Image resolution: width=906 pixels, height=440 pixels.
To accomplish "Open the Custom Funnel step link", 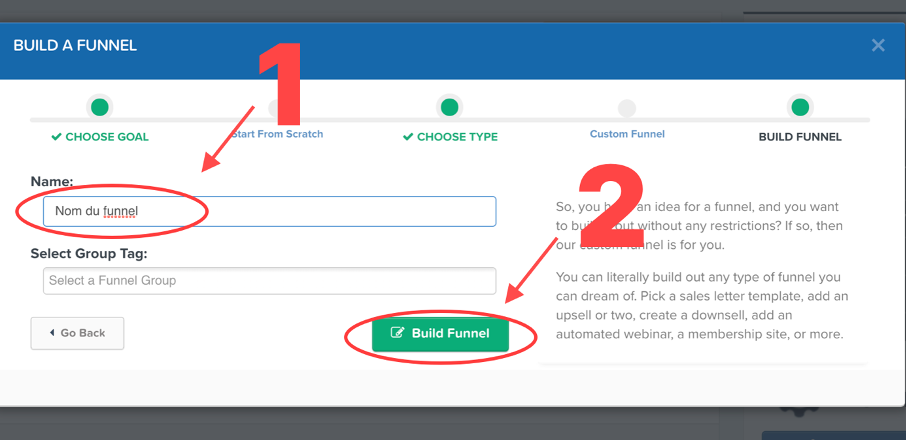I will (x=627, y=134).
